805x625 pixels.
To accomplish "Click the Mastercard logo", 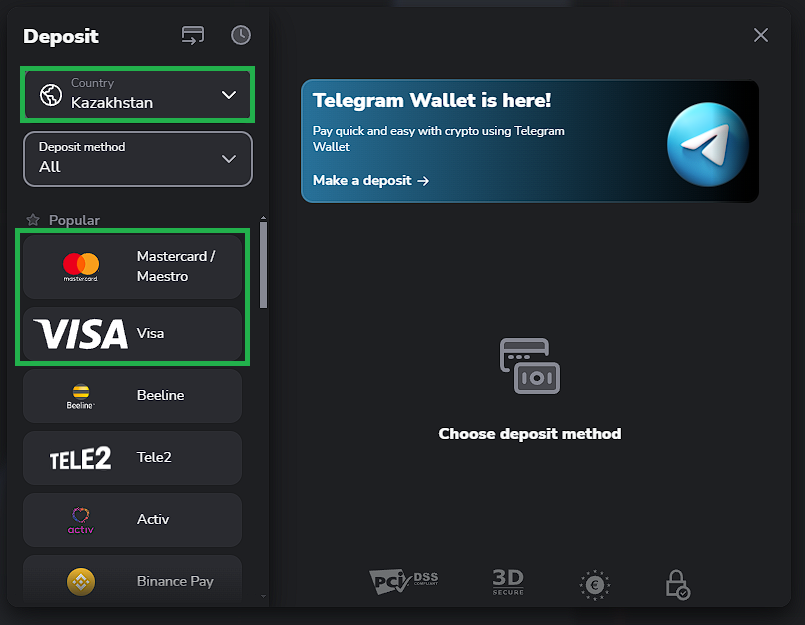I will (x=81, y=267).
